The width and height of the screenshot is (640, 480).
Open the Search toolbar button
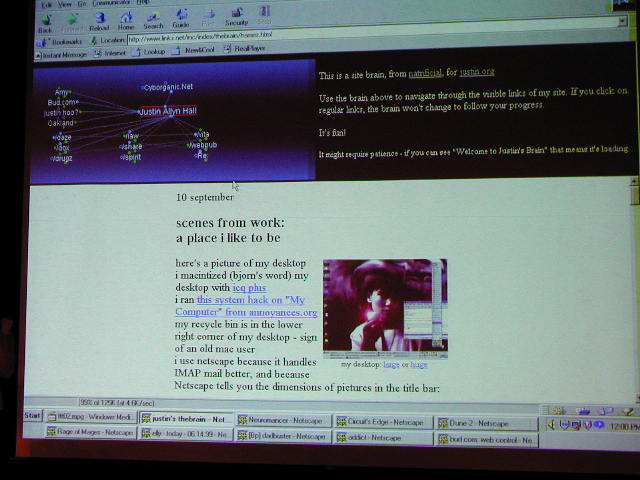[153, 21]
